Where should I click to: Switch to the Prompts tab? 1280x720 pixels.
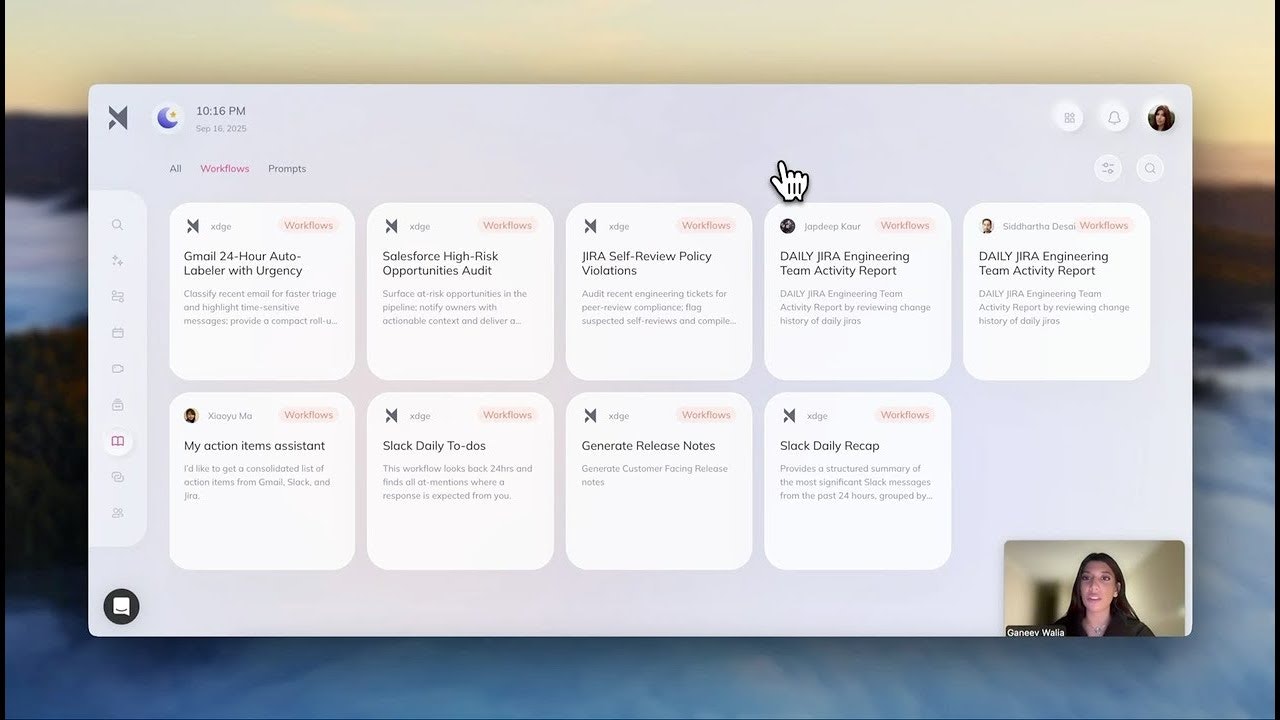point(287,168)
